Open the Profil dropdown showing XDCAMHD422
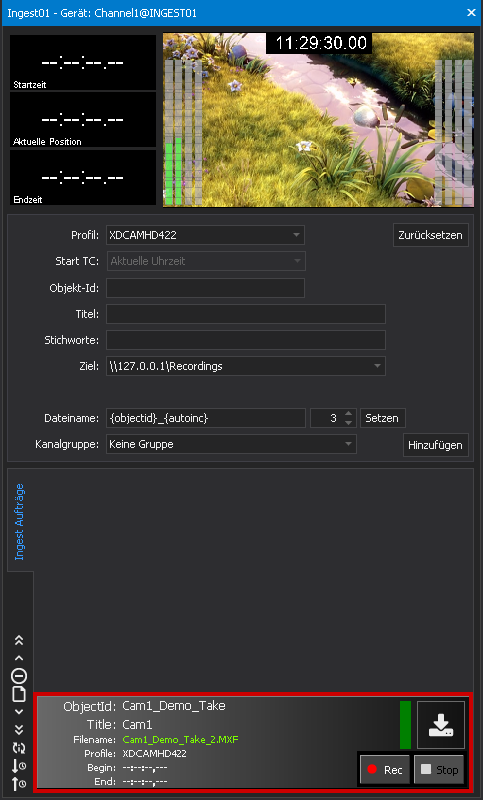This screenshot has height=800, width=483. point(205,235)
